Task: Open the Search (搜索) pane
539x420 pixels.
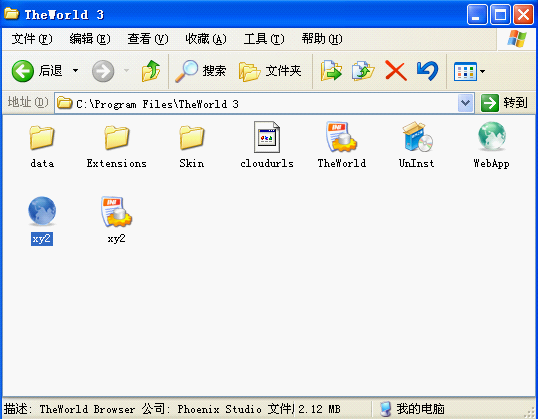Action: pyautogui.click(x=200, y=71)
